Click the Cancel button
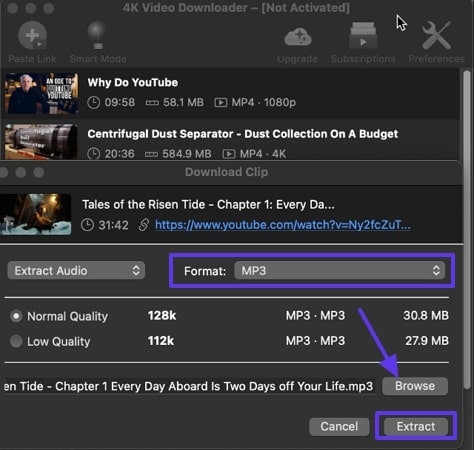Screen dimensions: 474x450 (x=339, y=427)
